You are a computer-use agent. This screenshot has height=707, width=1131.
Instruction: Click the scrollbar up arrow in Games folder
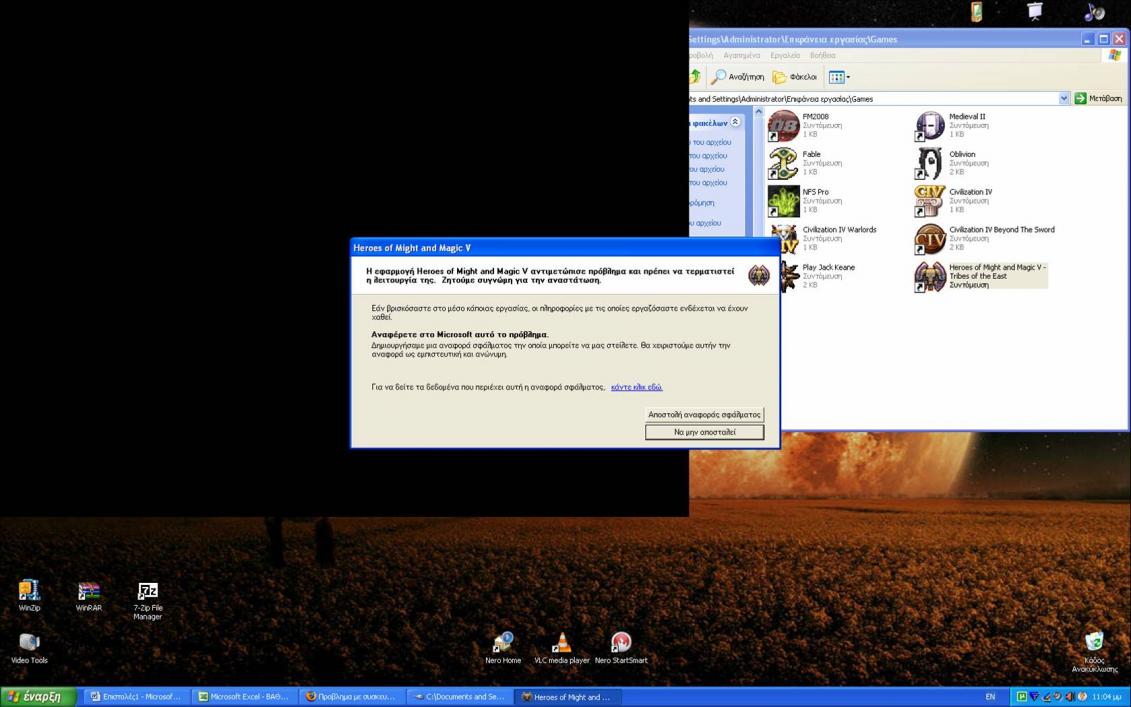(758, 112)
